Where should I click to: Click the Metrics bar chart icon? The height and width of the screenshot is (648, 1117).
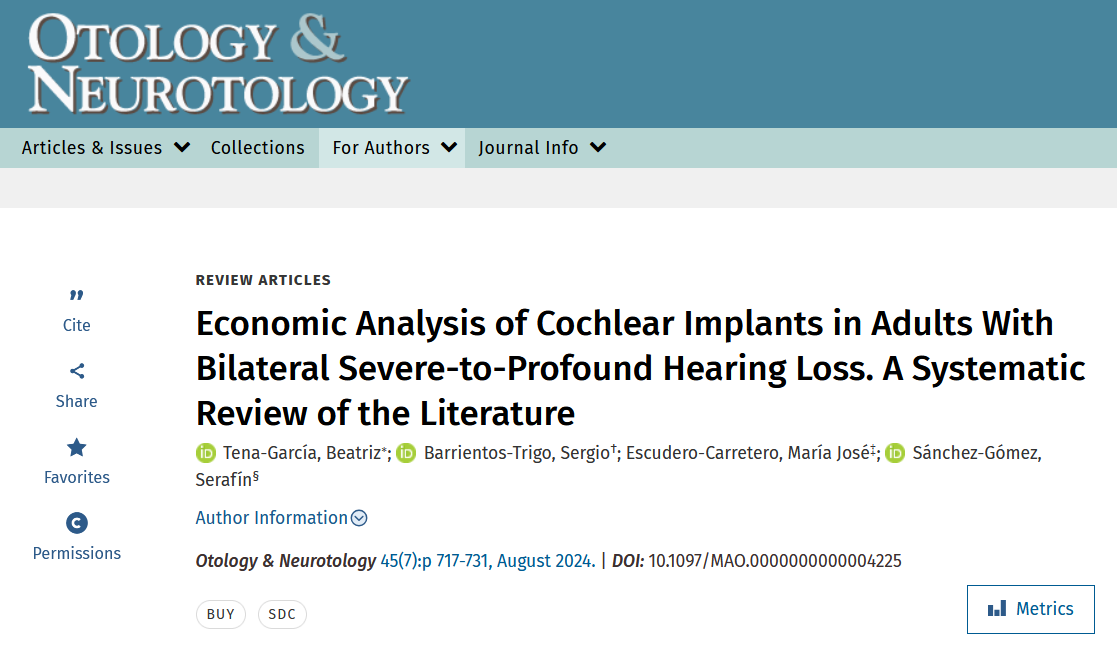pyautogui.click(x=997, y=609)
